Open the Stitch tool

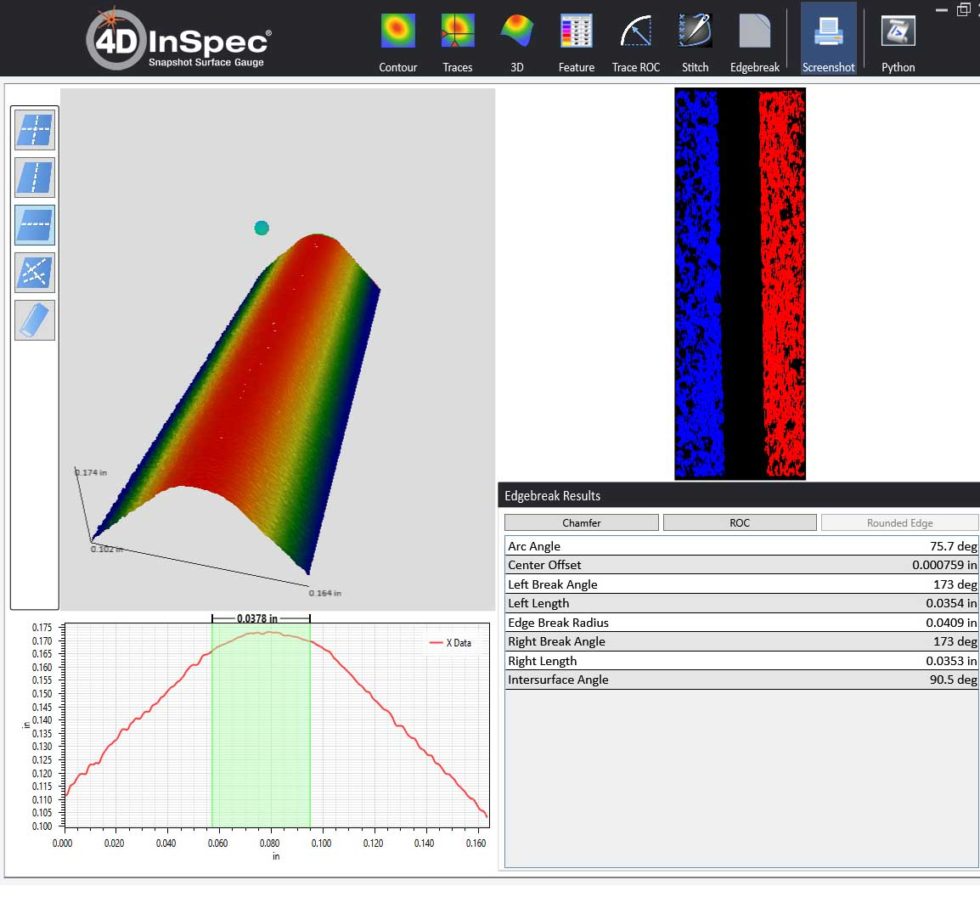[x=694, y=40]
